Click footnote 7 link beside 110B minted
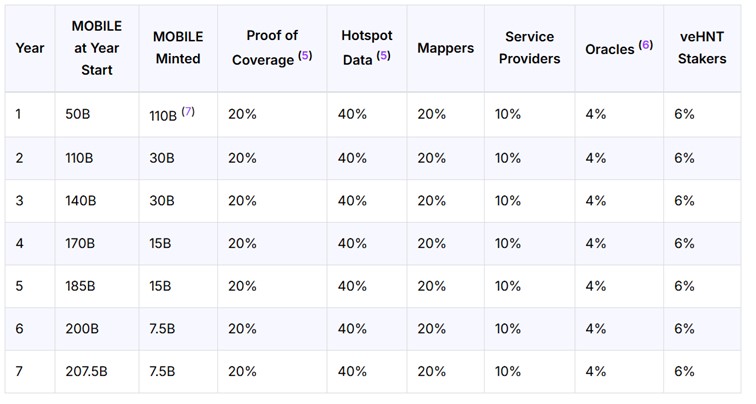Screen dimensions: 756x404 (x=188, y=113)
